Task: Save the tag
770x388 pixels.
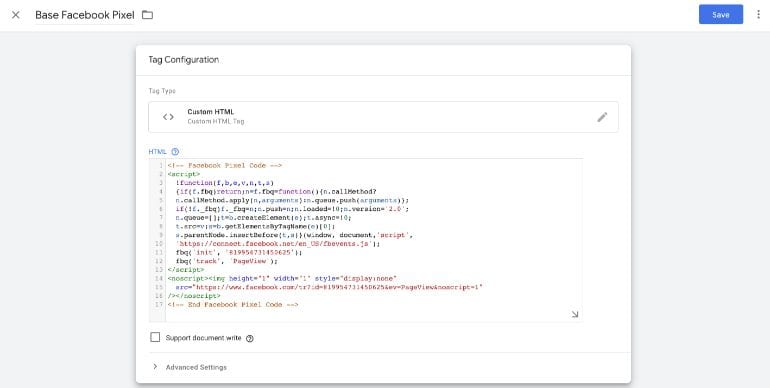Action: tap(720, 15)
